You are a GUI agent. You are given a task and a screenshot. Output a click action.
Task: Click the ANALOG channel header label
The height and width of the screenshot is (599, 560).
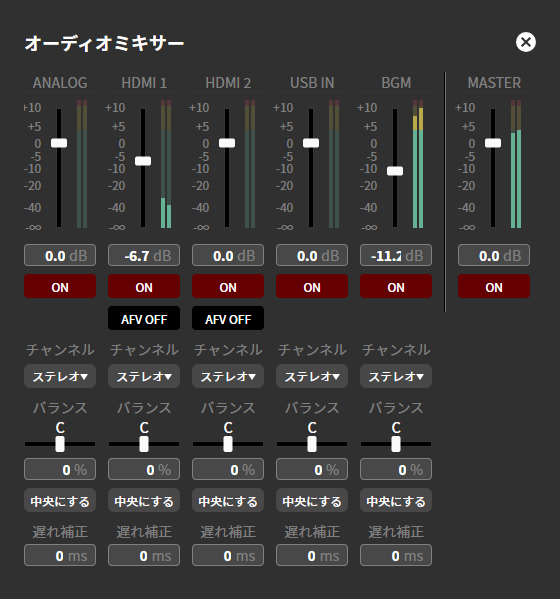pyautogui.click(x=60, y=83)
